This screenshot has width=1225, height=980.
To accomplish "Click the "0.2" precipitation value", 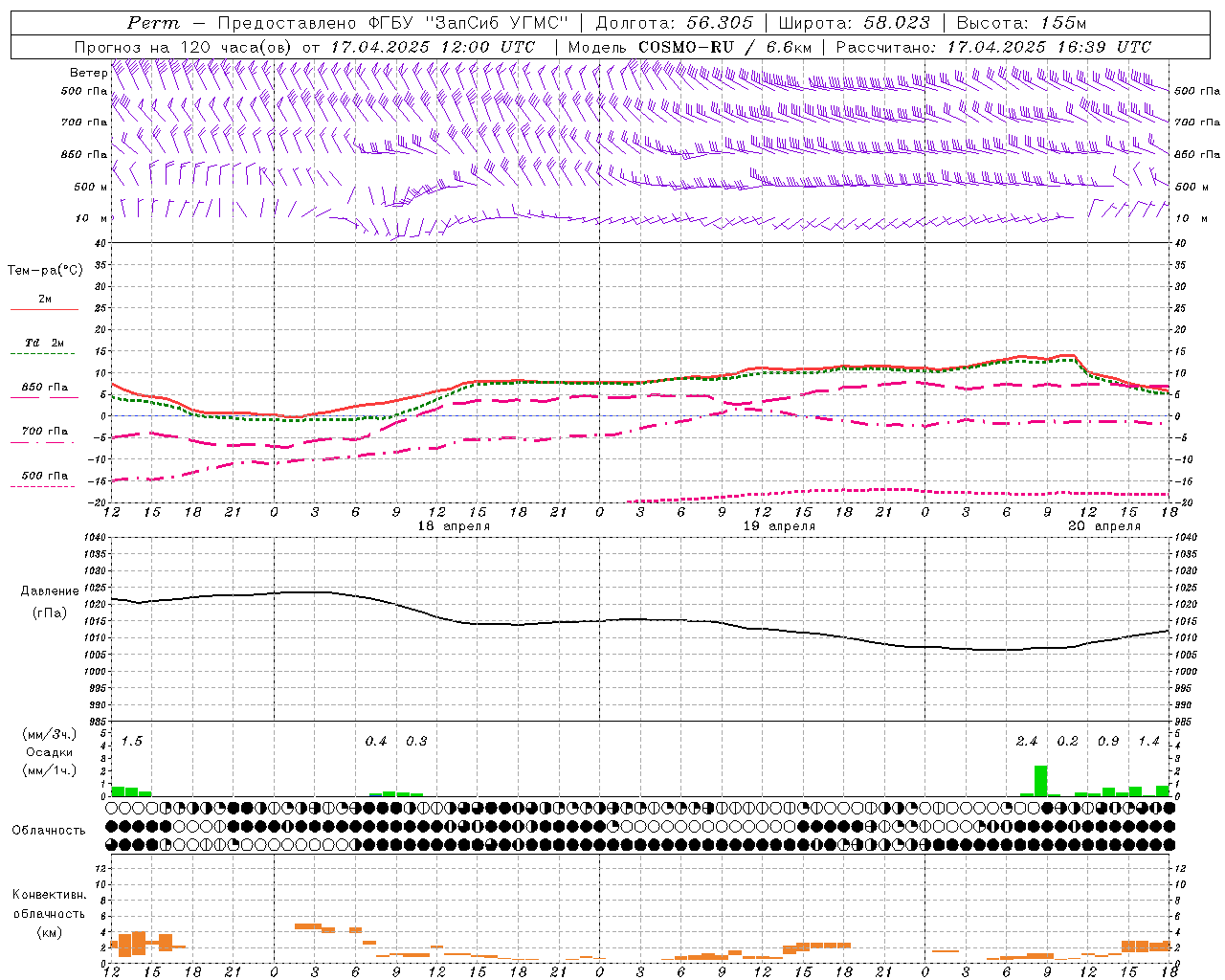I will point(1067,742).
